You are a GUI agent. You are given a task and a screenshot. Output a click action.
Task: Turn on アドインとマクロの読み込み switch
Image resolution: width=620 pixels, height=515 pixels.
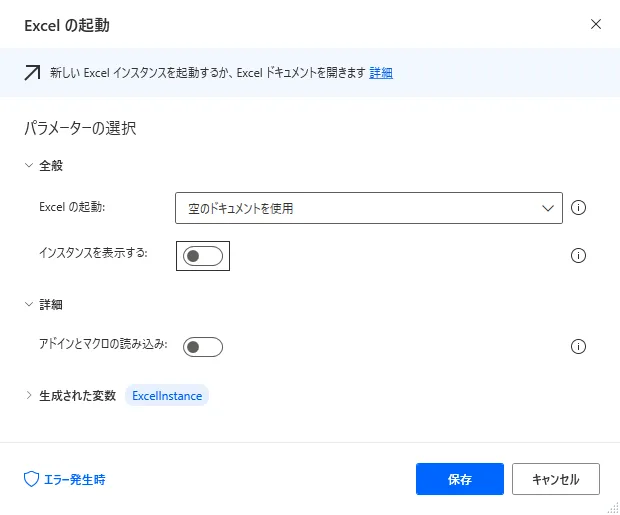[204, 347]
